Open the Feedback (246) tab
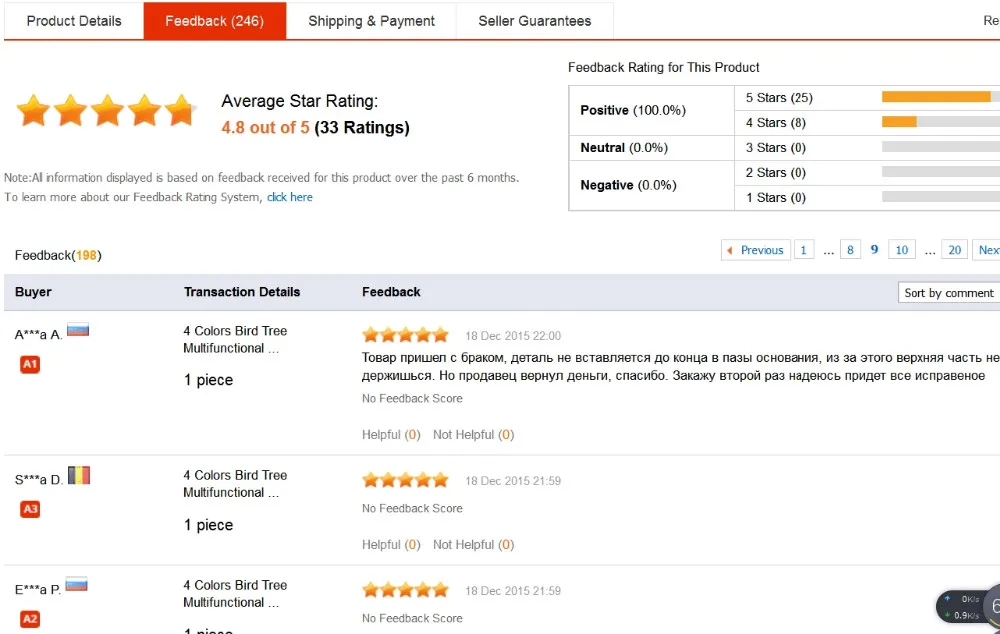1000x634 pixels. pyautogui.click(x=214, y=21)
